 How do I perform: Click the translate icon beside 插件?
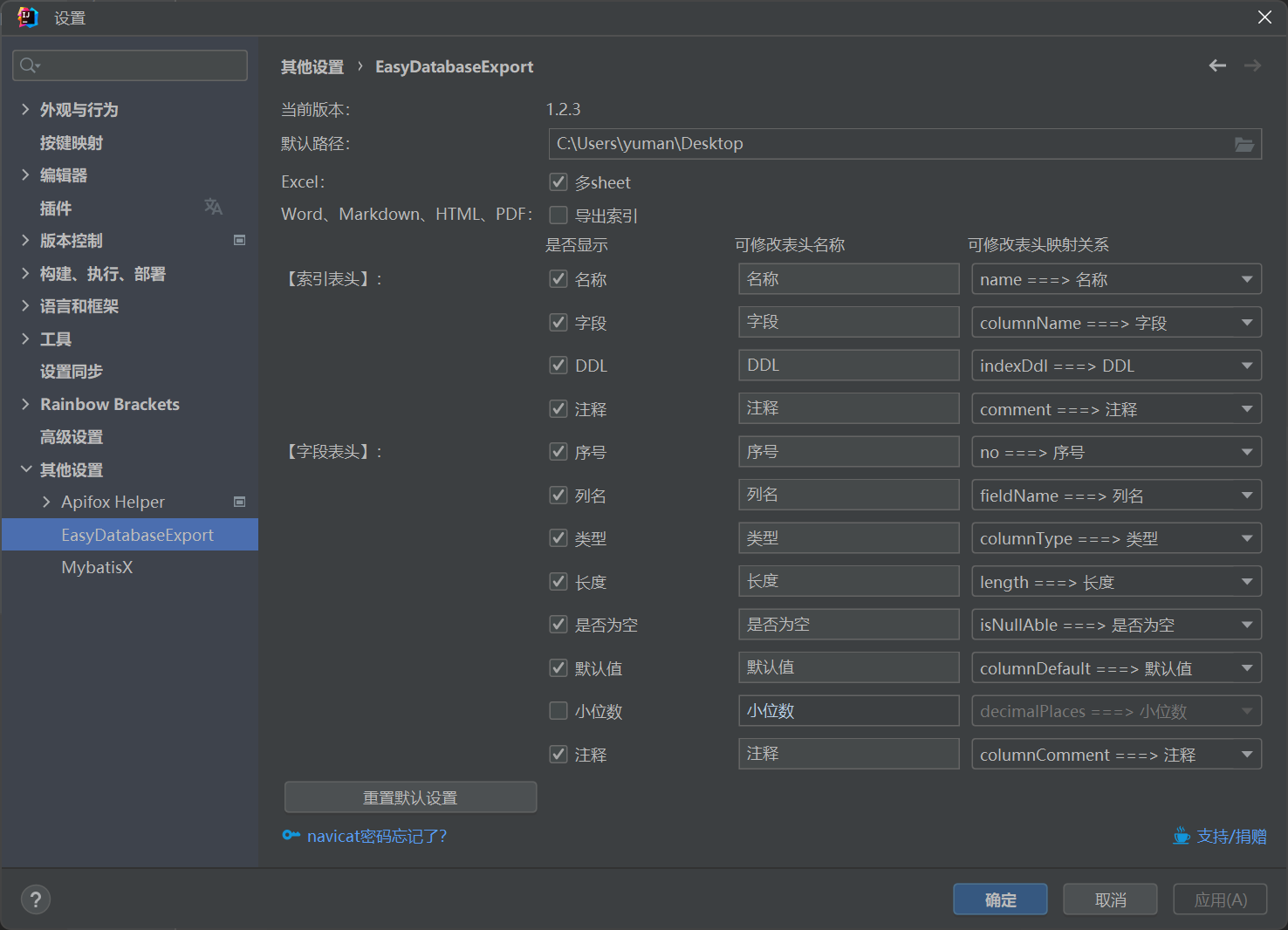click(x=213, y=207)
